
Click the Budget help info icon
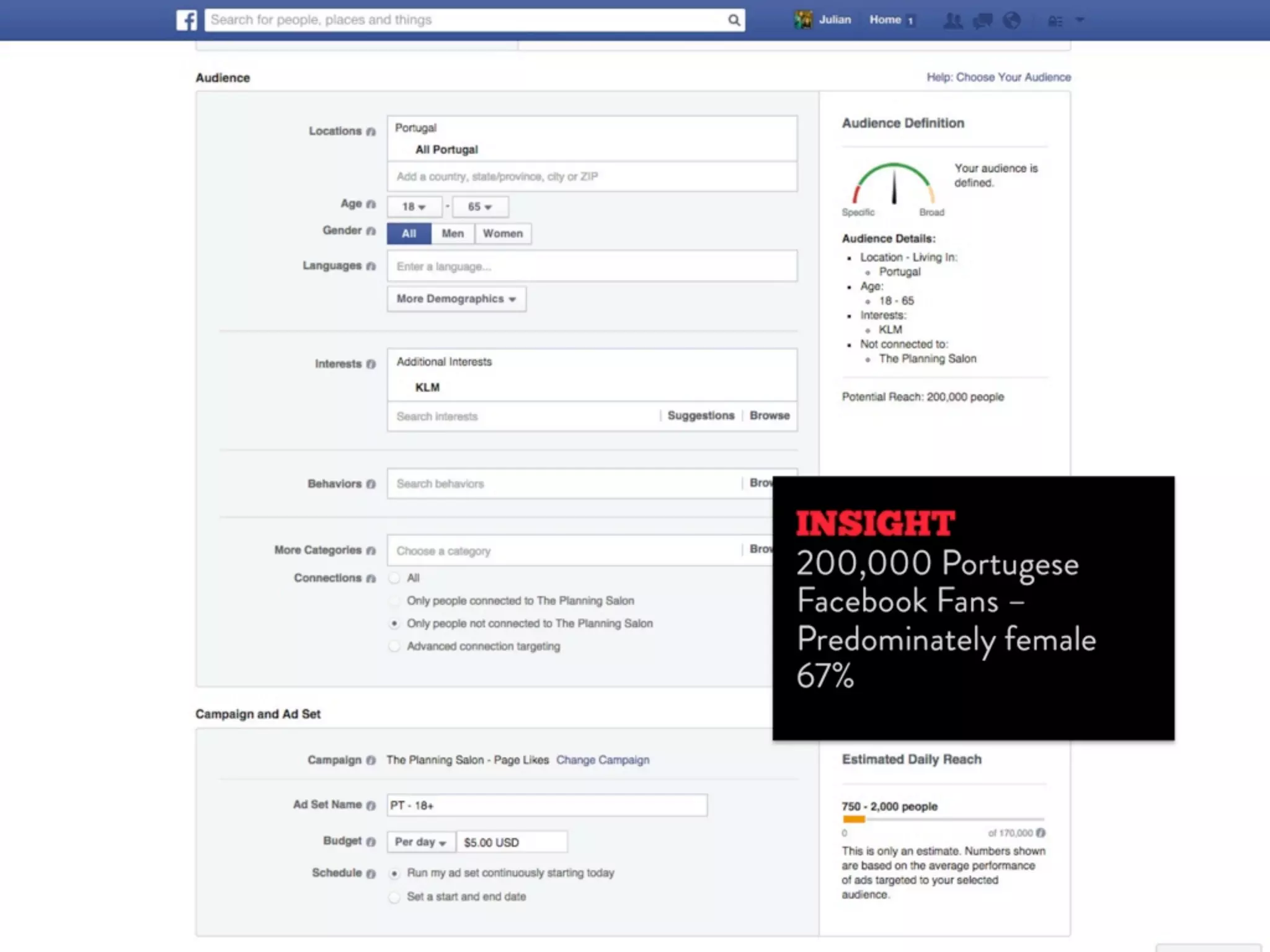371,842
